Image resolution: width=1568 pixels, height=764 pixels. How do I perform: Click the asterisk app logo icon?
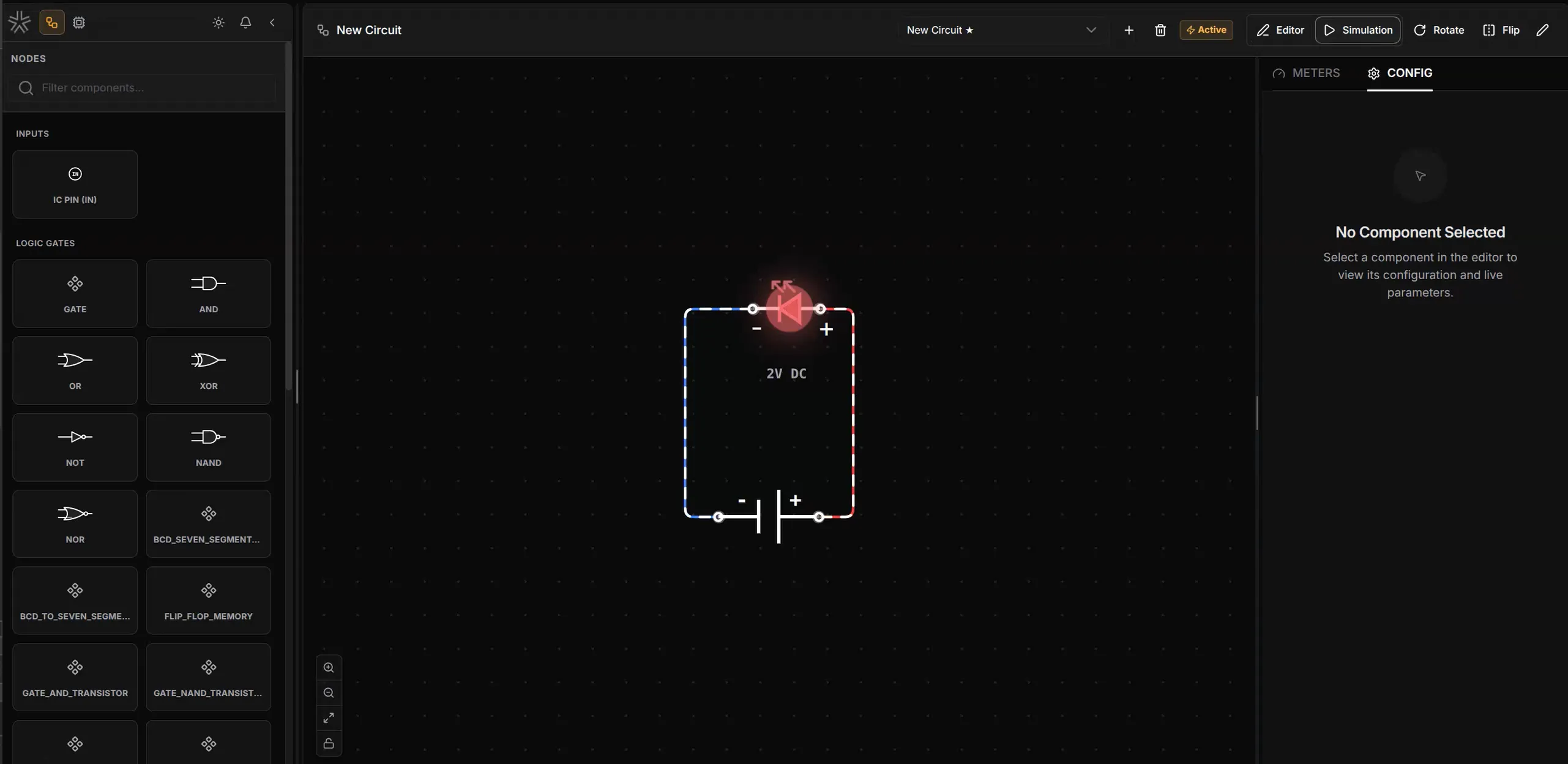20,23
